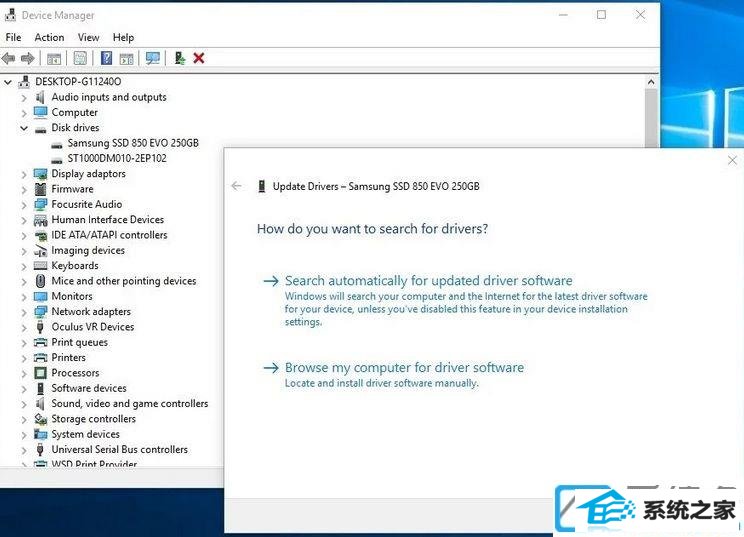The height and width of the screenshot is (537, 744).
Task: Open the File menu
Action: (x=13, y=37)
